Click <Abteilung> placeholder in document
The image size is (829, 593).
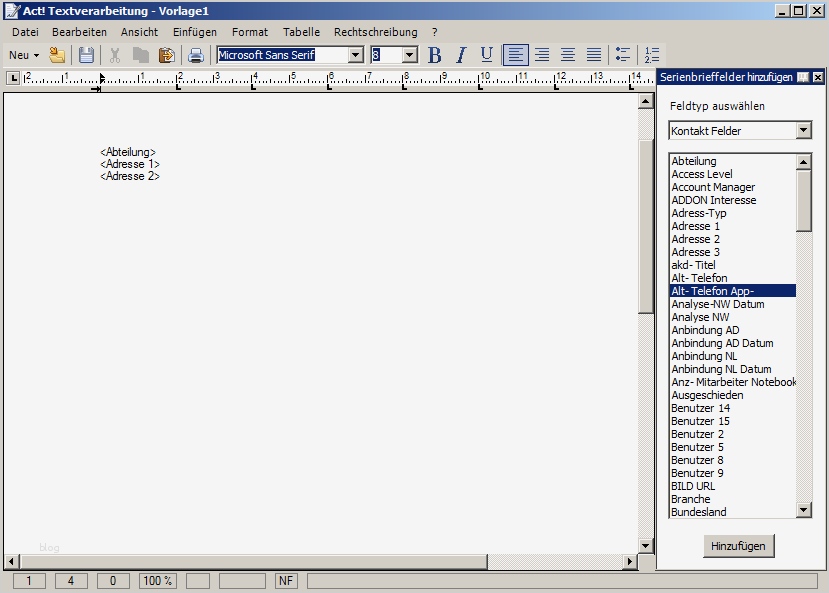pyautogui.click(x=128, y=152)
